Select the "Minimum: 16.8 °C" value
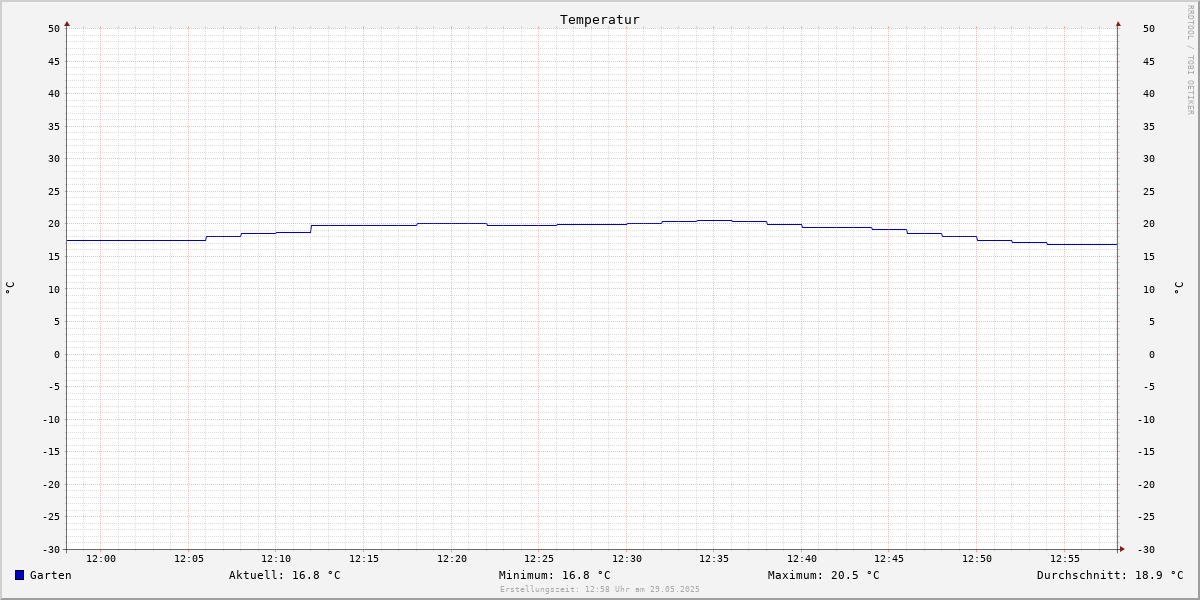1200x600 pixels. 555,575
